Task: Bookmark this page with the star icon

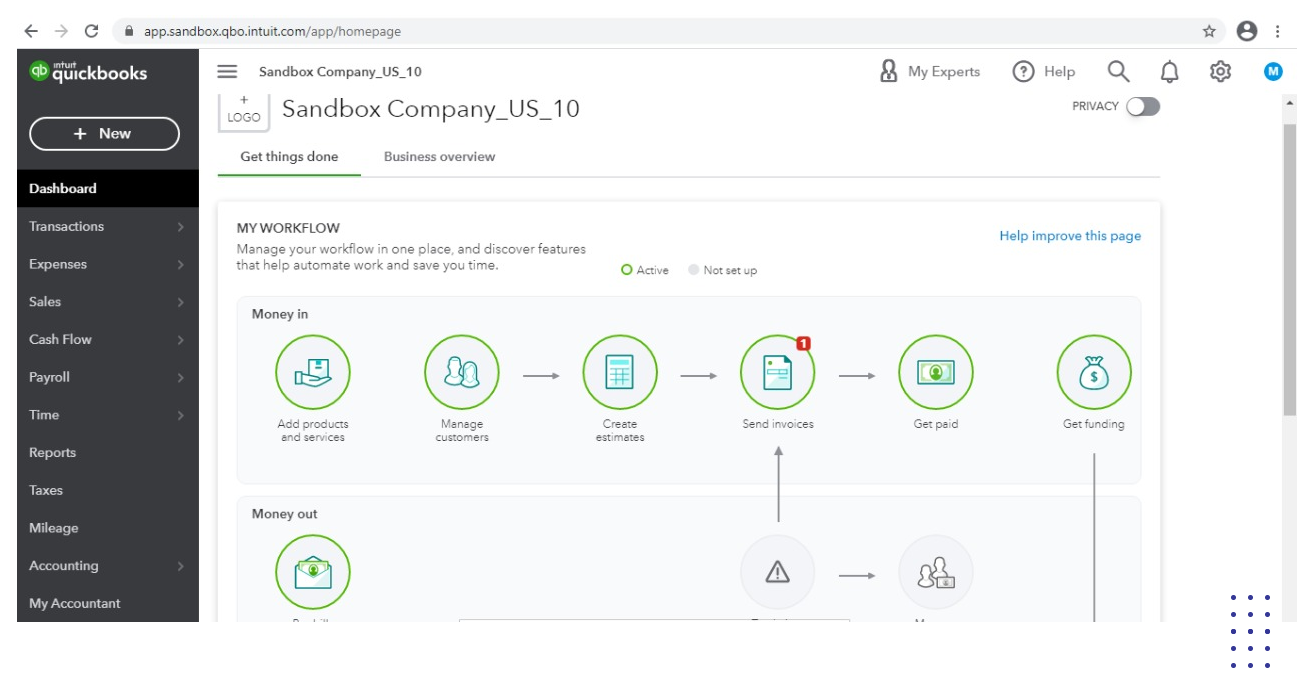Action: (x=1209, y=31)
